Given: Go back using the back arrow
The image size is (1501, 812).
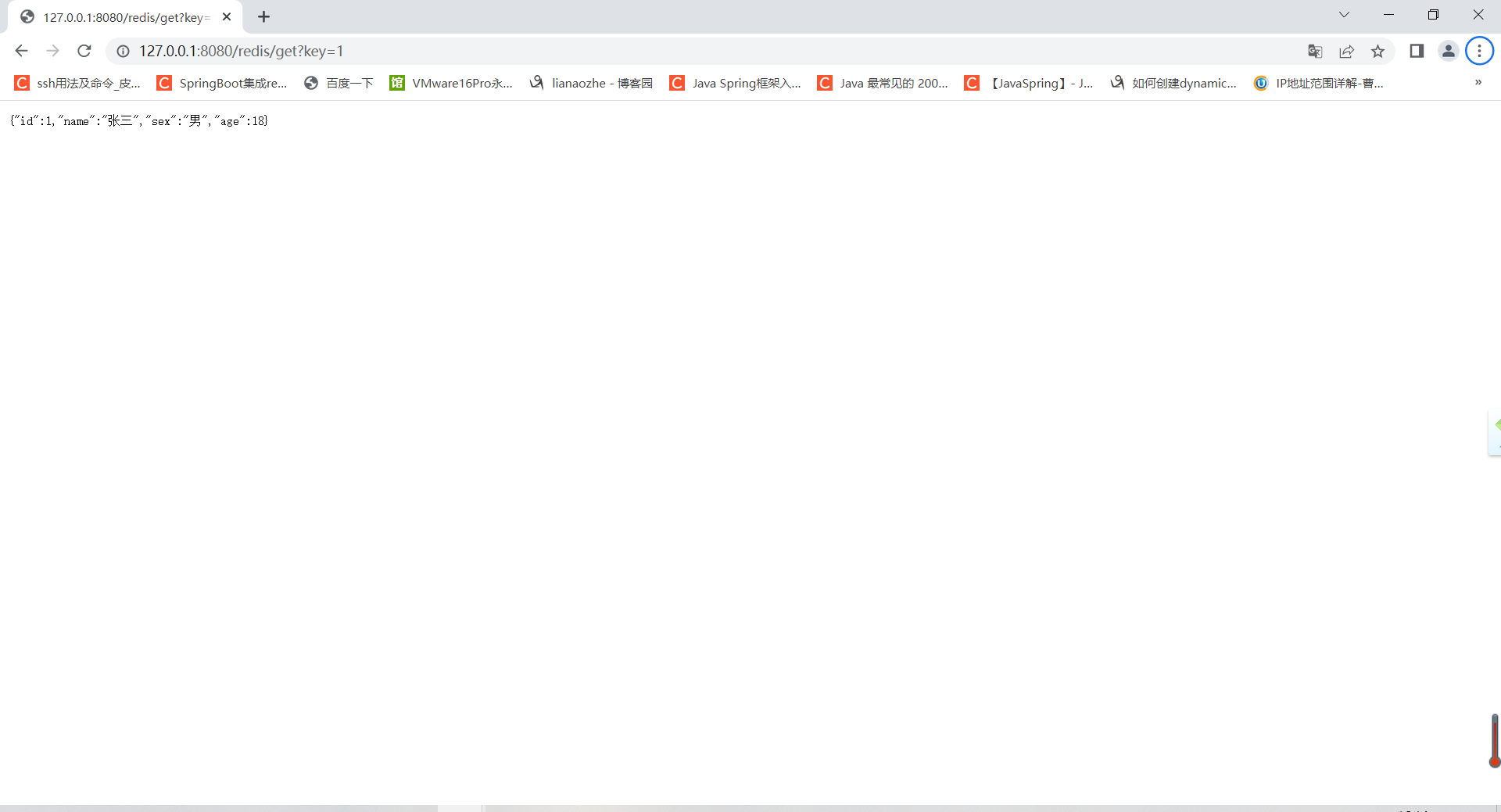Looking at the screenshot, I should 21,51.
